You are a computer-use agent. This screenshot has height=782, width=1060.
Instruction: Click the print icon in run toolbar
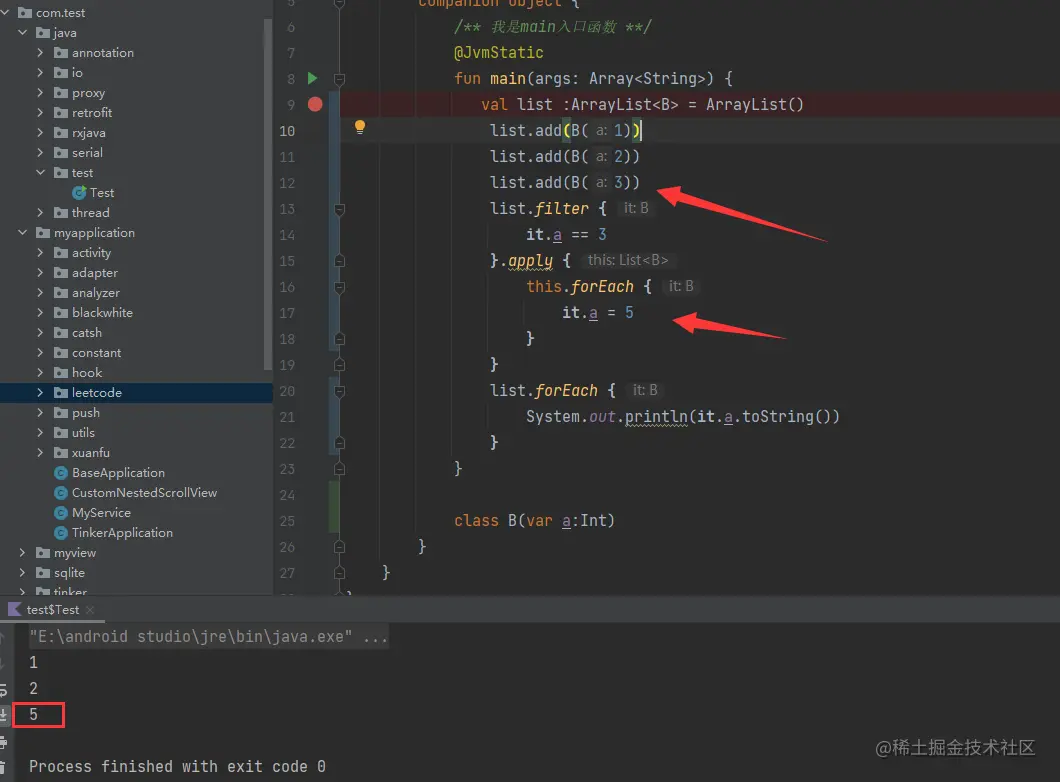click(3, 742)
